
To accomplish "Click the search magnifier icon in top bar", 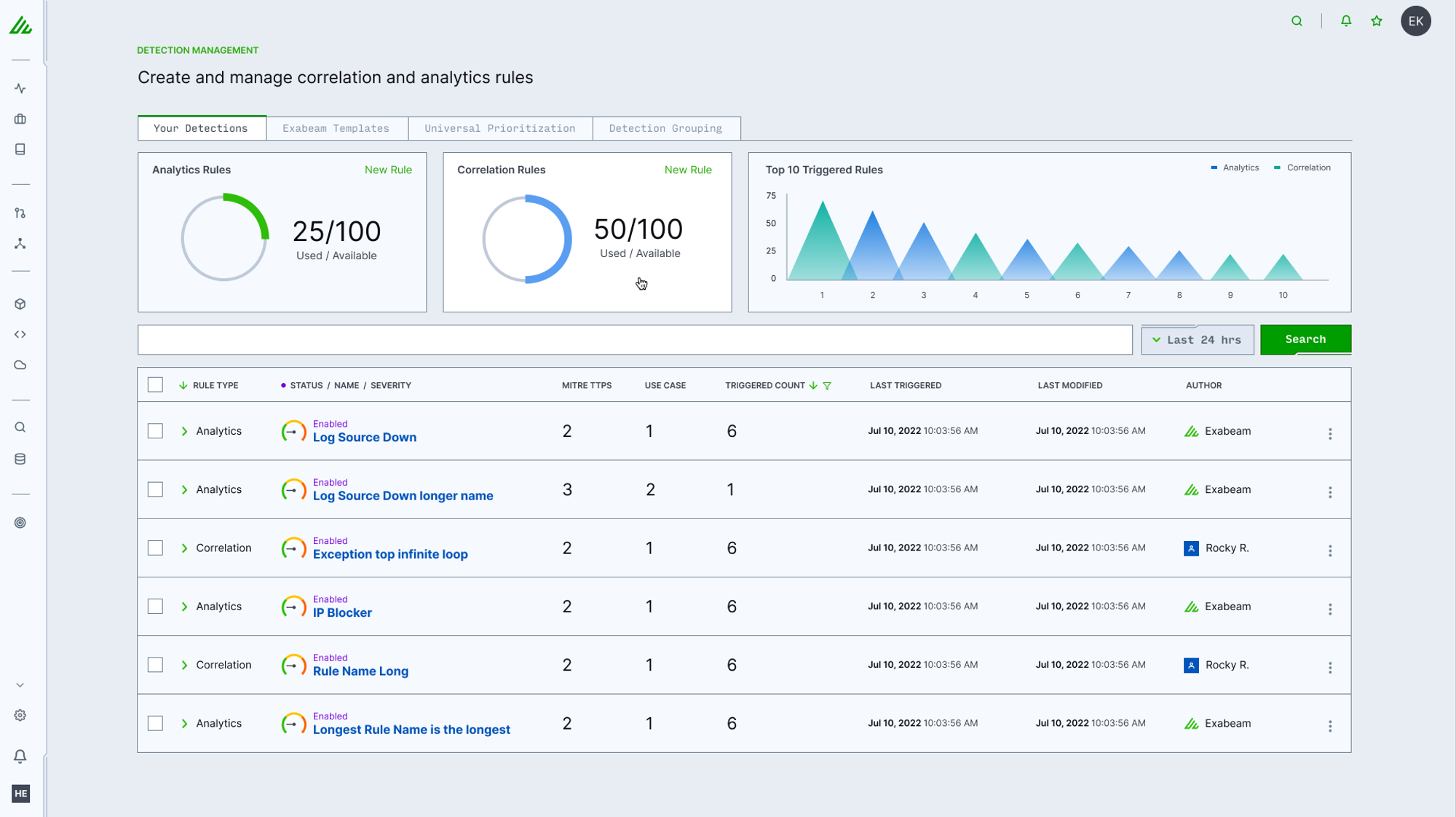I will (x=1297, y=21).
